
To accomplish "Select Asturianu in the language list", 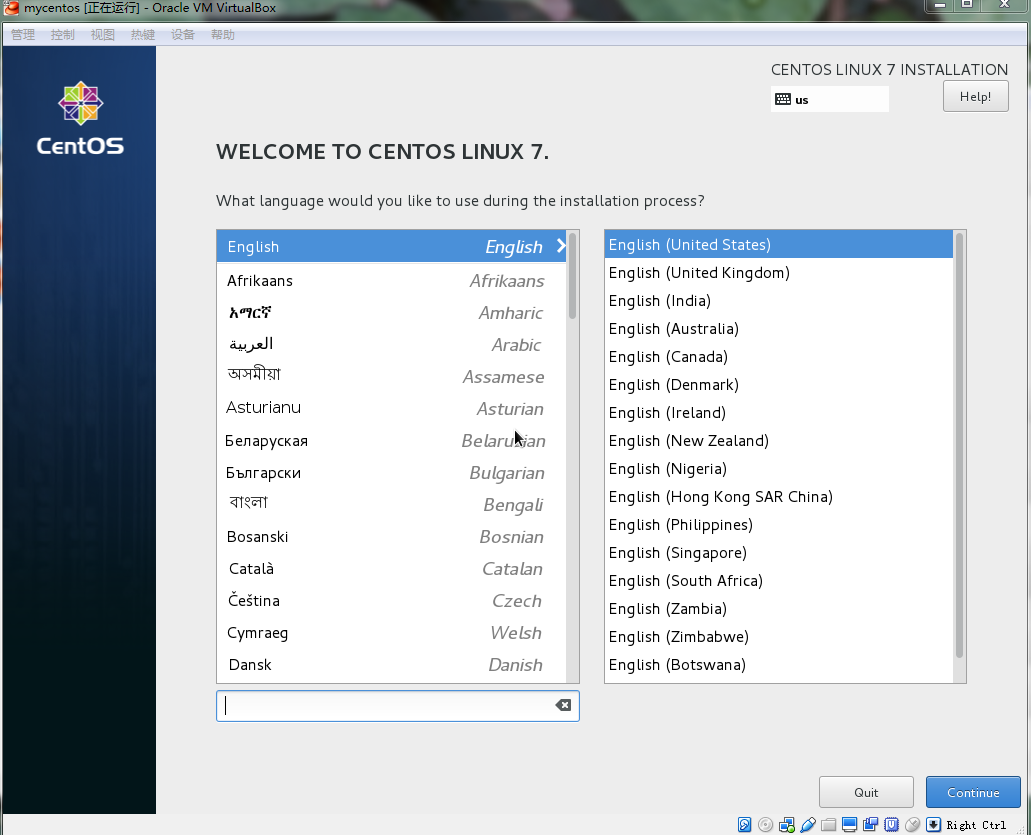I will (391, 409).
